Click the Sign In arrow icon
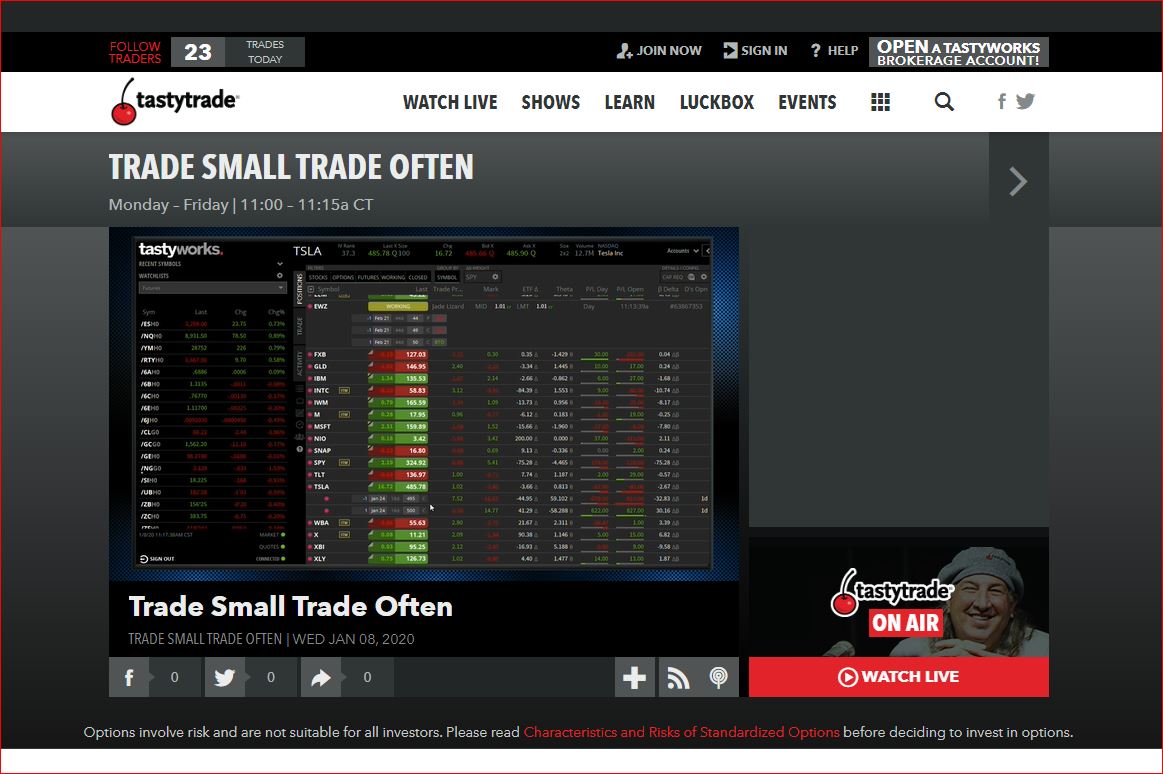The height and width of the screenshot is (774, 1163). (730, 50)
